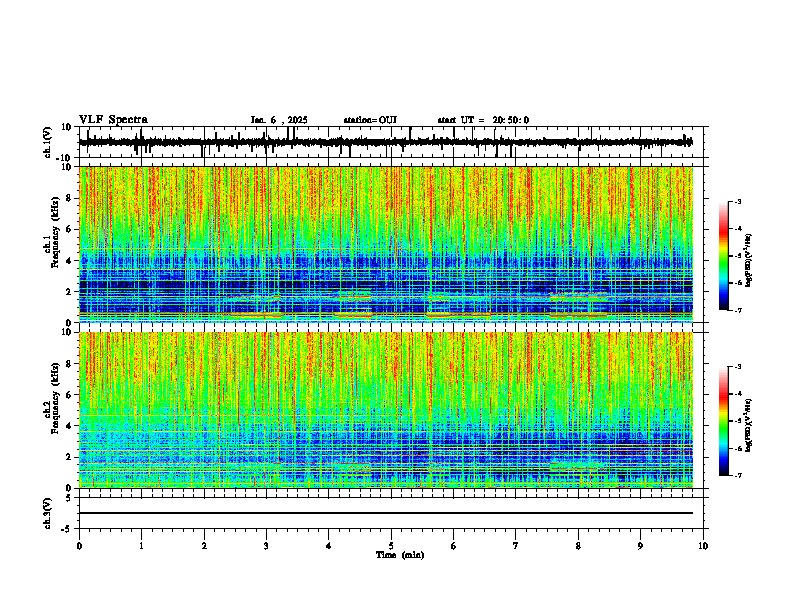Click time axis tick label "1"
The width and height of the screenshot is (792, 612).
(x=141, y=546)
